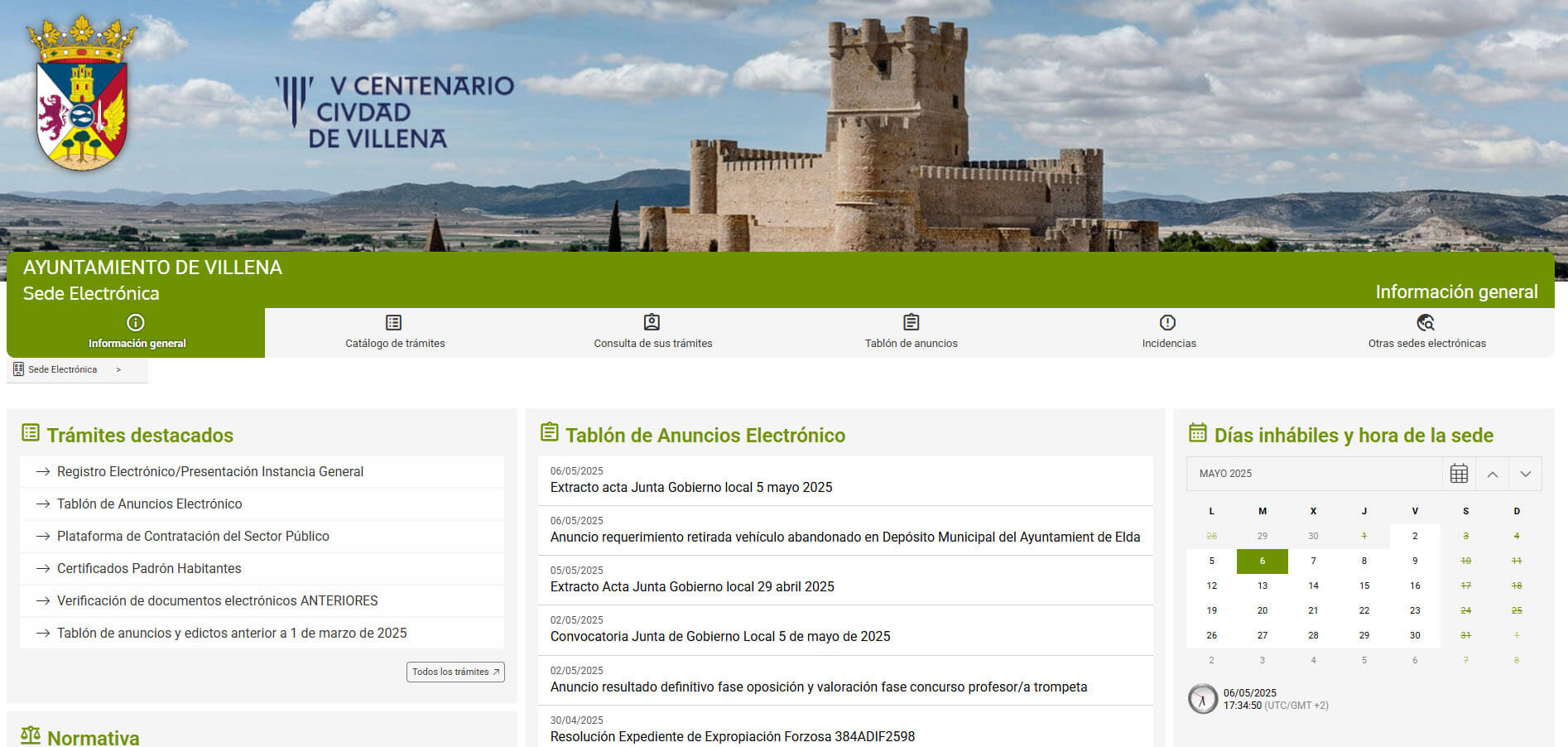Click the Villena coat of arms logo

[x=81, y=94]
